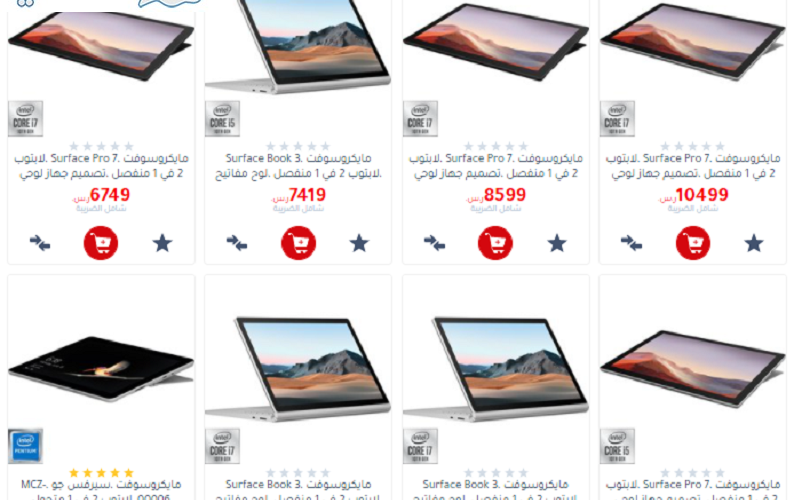View the bottom-row Core i5 Surface Pro 7 image
Screen dimensions: 794x500
point(693,369)
